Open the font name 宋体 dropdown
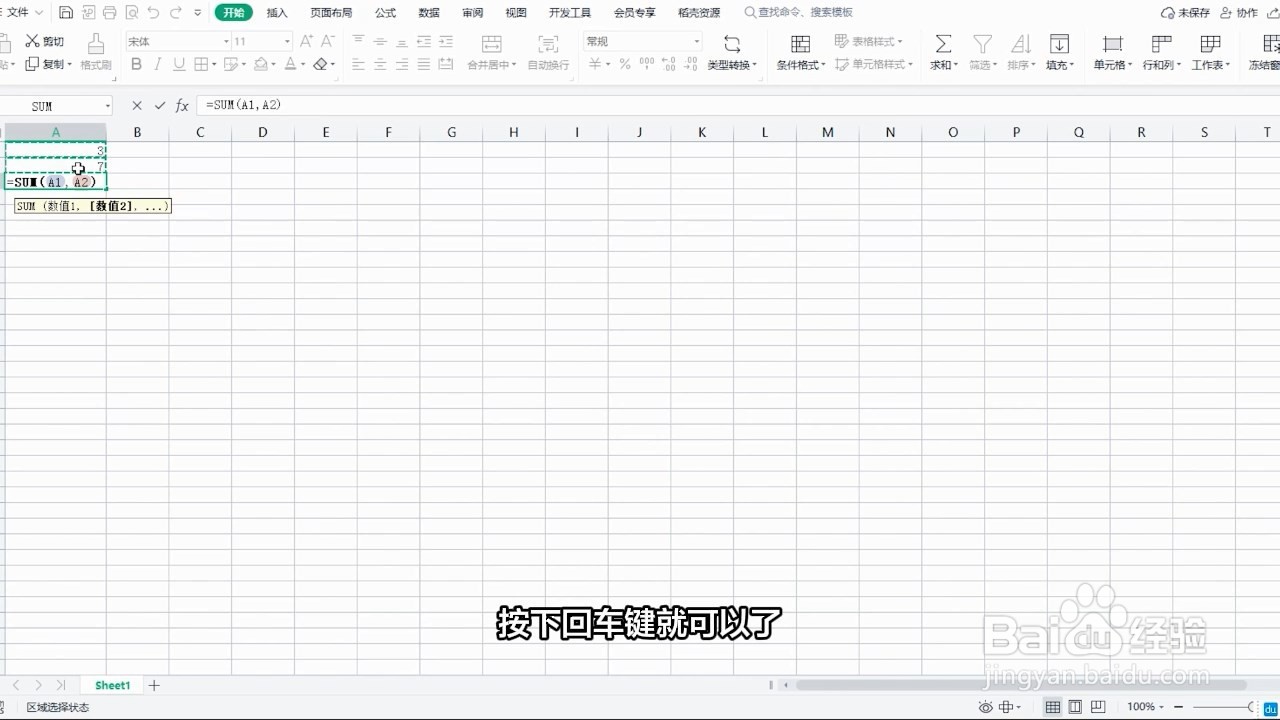This screenshot has height=720, width=1280. 226,41
